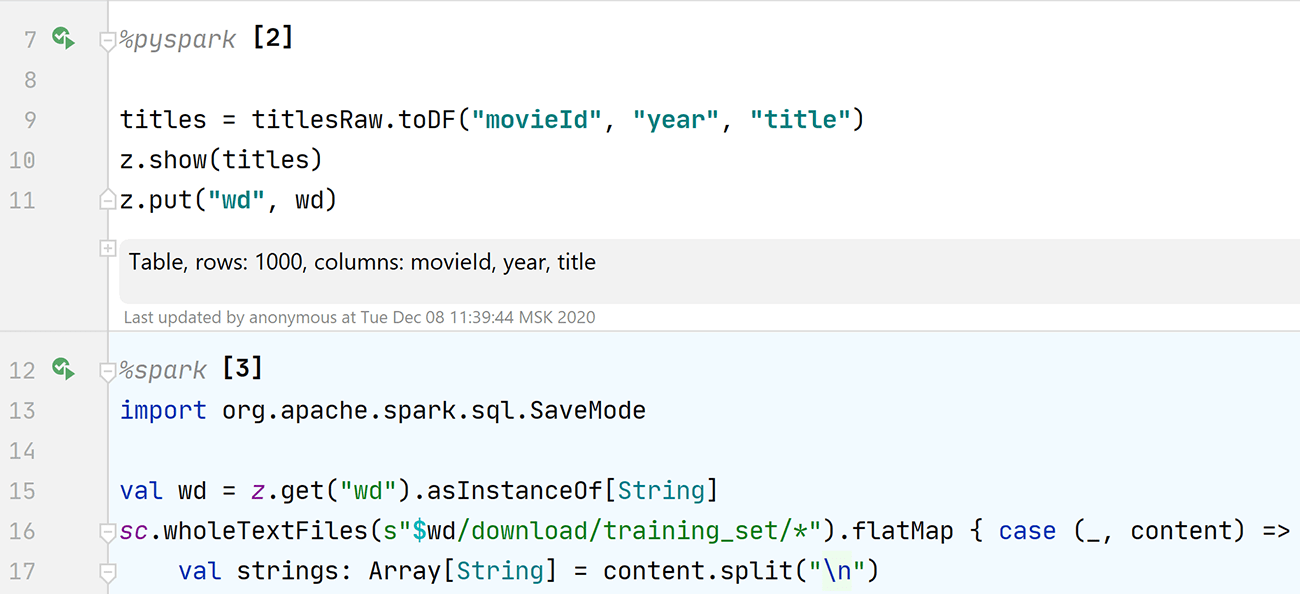Screen dimensions: 1300x594
Task: Click "strings: Array[String]" declaration
Action: pyautogui.click(x=396, y=571)
